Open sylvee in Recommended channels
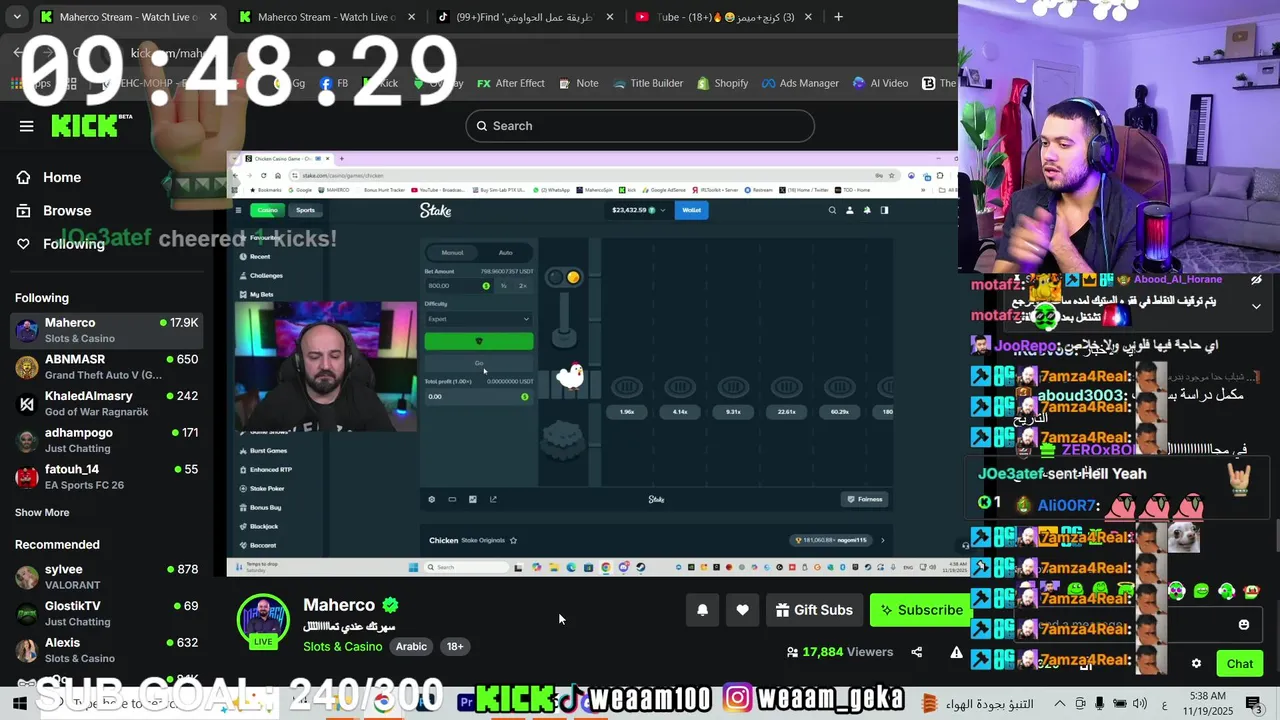Screen dimensions: 1280x720 tap(107, 576)
